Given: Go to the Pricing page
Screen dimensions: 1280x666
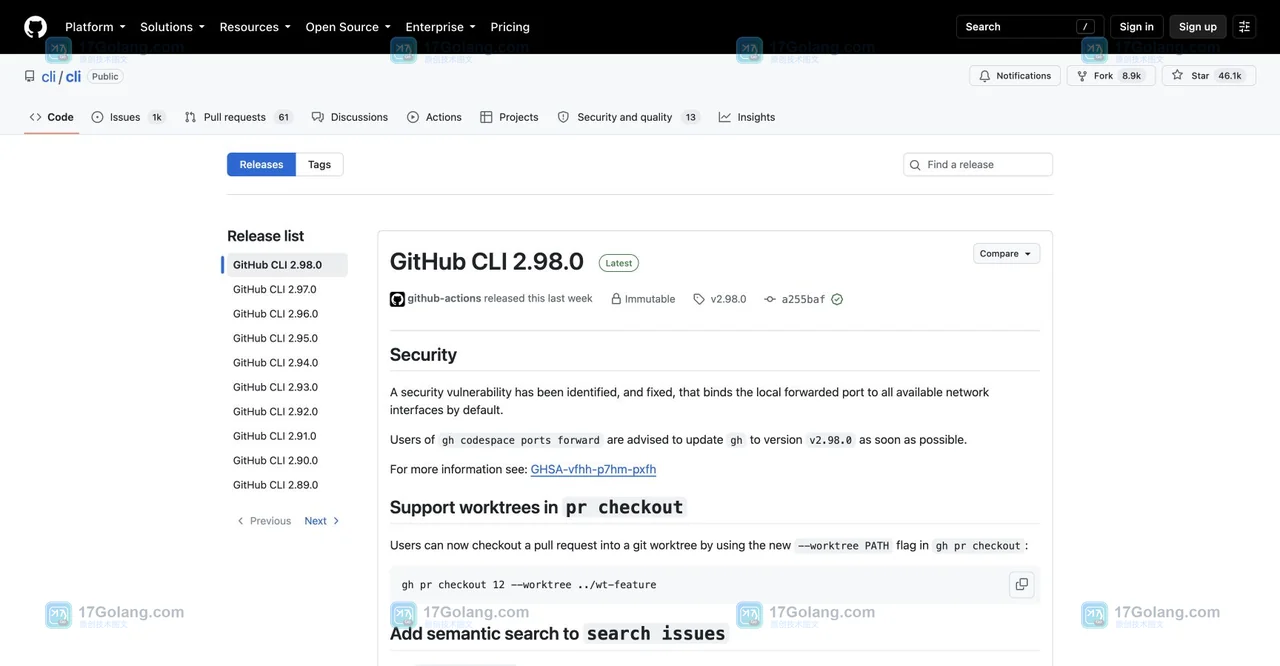Looking at the screenshot, I should [x=510, y=27].
